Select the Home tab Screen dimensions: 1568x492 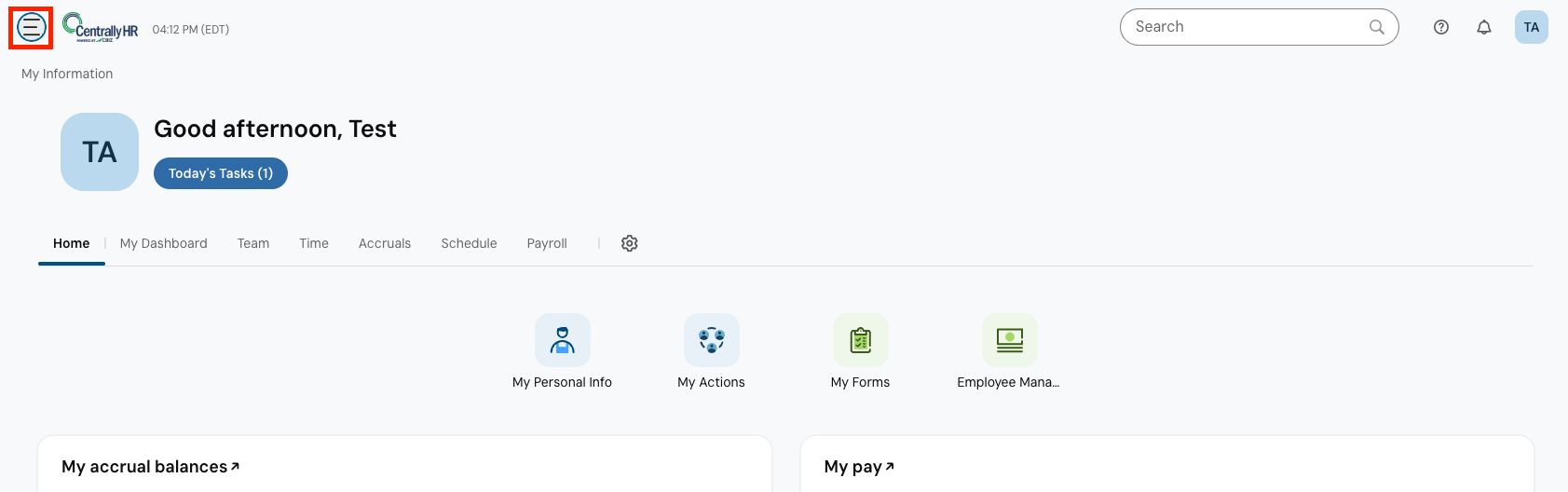coord(72,243)
